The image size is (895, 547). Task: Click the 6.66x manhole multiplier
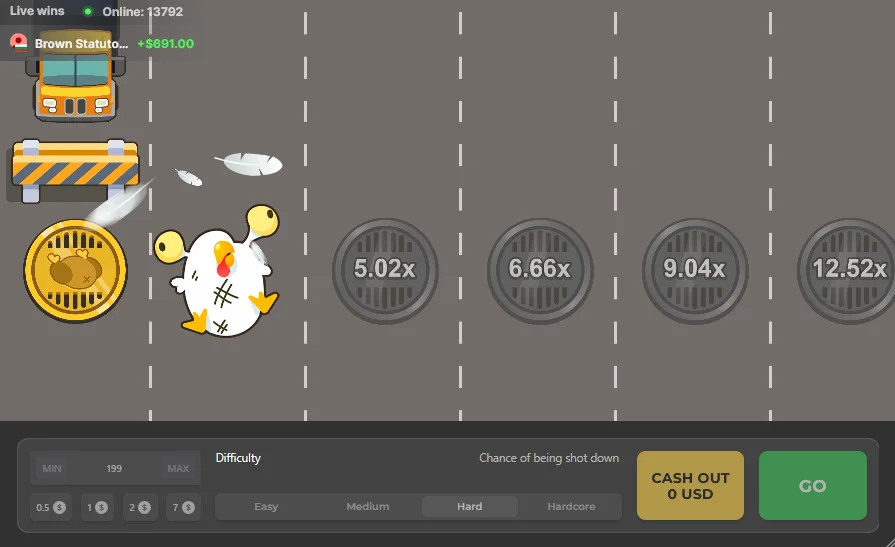(540, 271)
